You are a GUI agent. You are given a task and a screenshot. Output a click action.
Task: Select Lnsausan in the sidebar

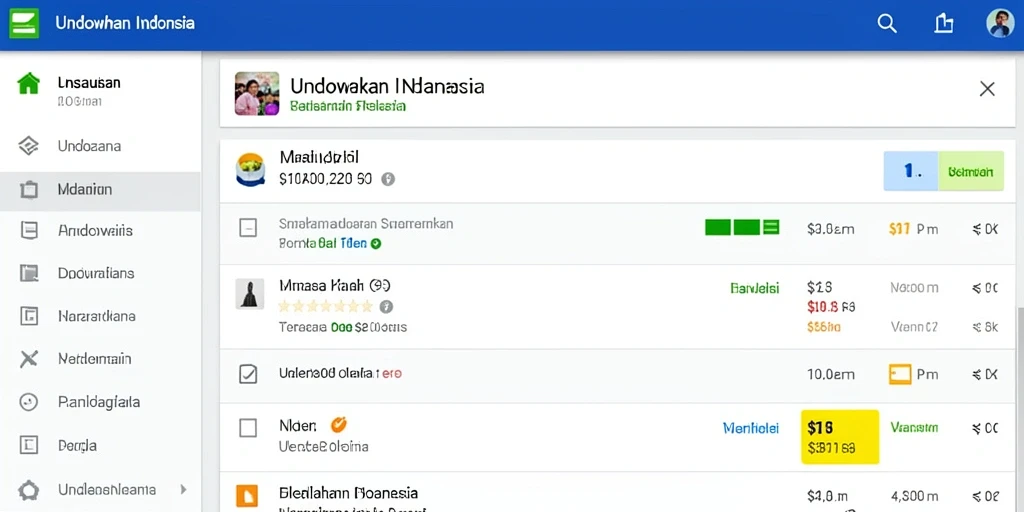click(89, 83)
